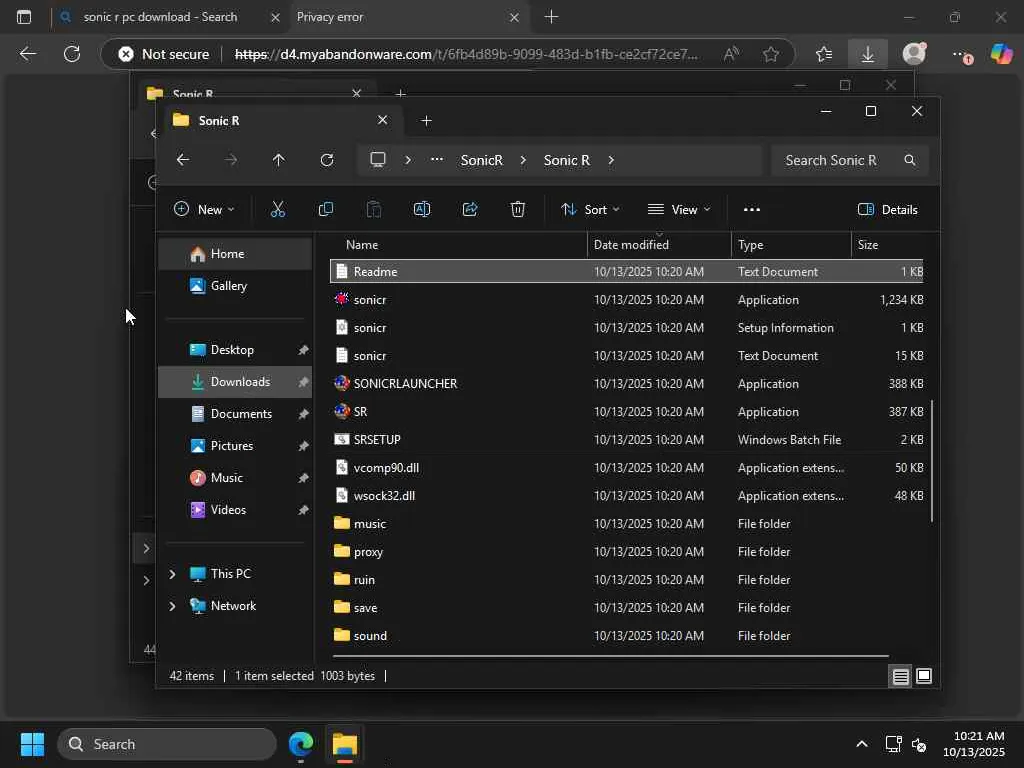Open the Sort dropdown menu
Viewport: 1024px width, 768px height.
(590, 209)
